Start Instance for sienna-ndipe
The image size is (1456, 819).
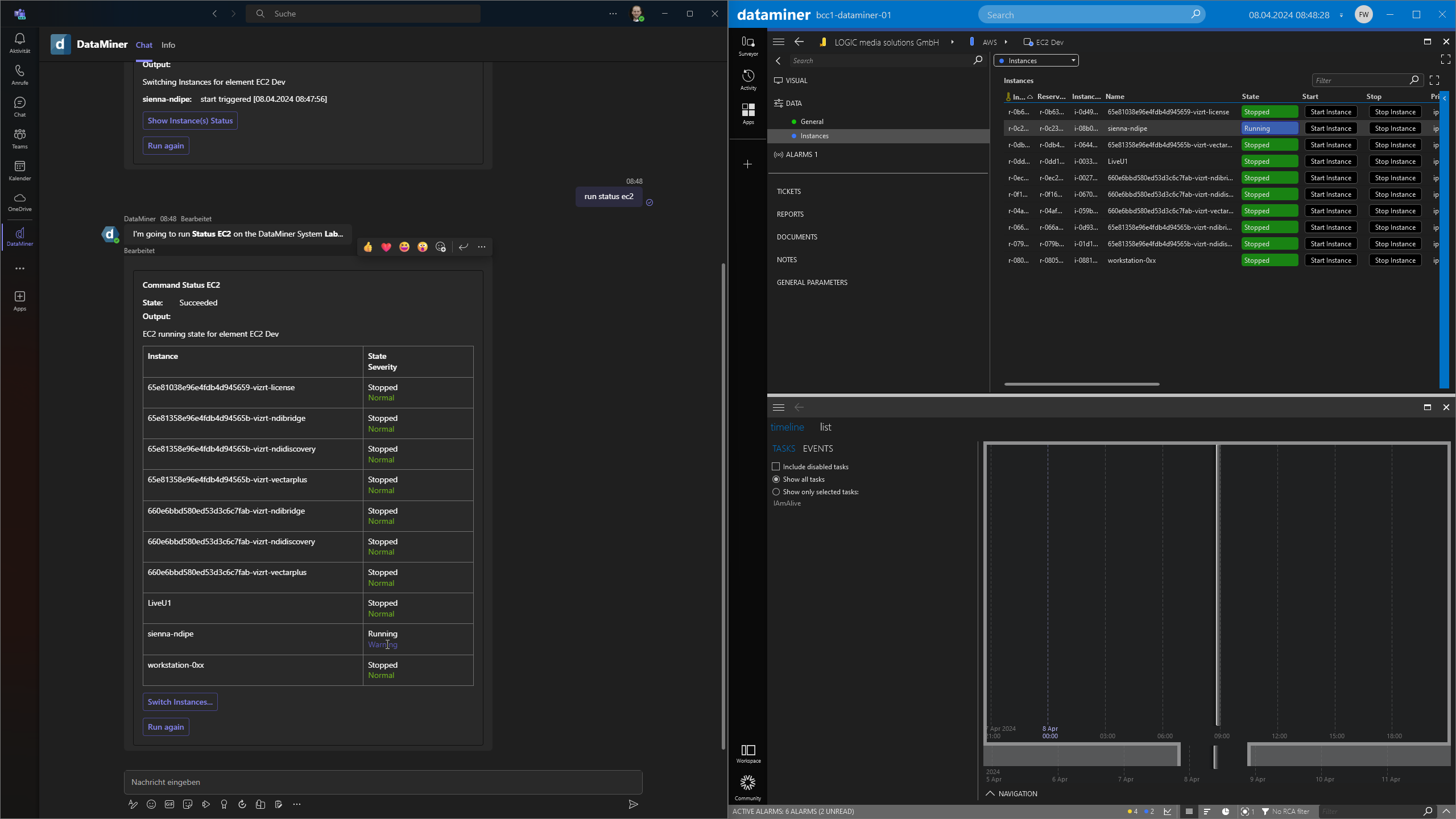tap(1331, 129)
